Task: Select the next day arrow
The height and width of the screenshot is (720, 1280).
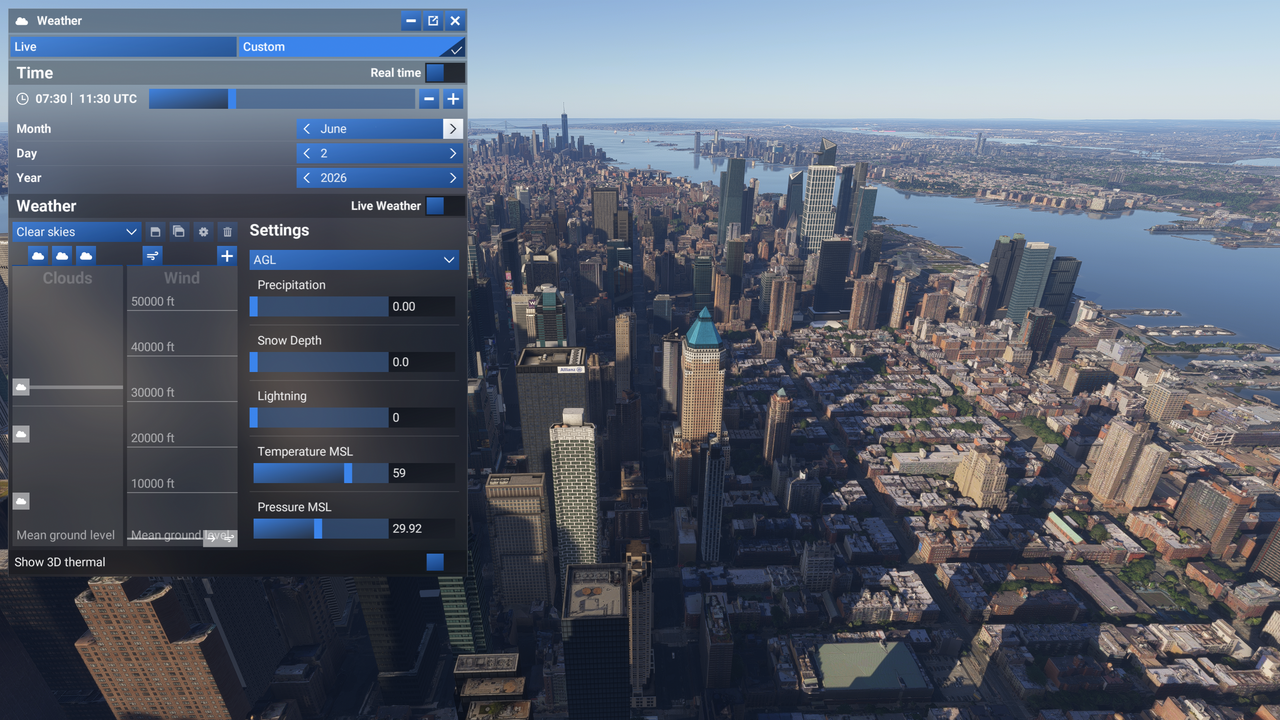Action: [x=453, y=154]
